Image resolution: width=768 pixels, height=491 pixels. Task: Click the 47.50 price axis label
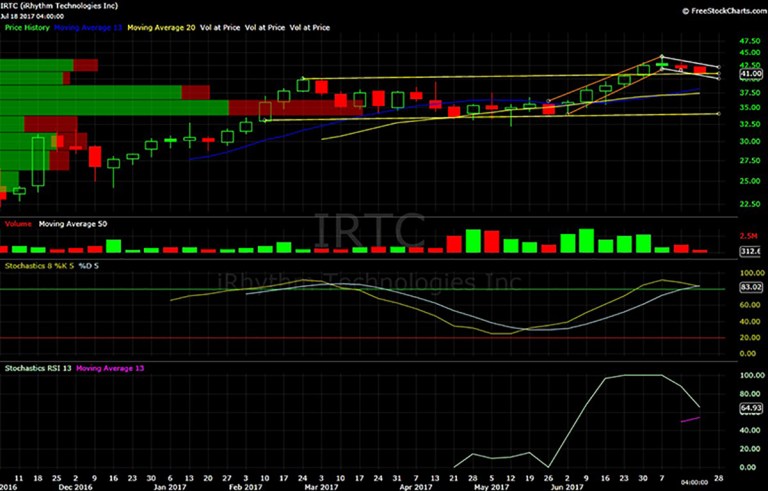[x=750, y=41]
